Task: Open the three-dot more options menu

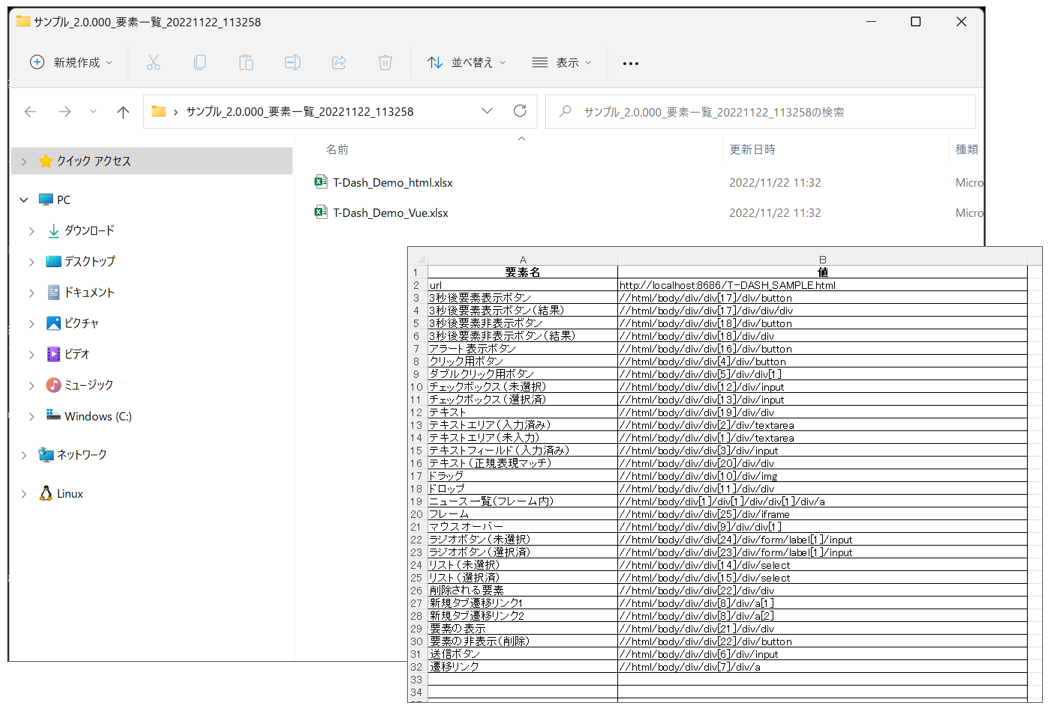Action: pyautogui.click(x=630, y=63)
